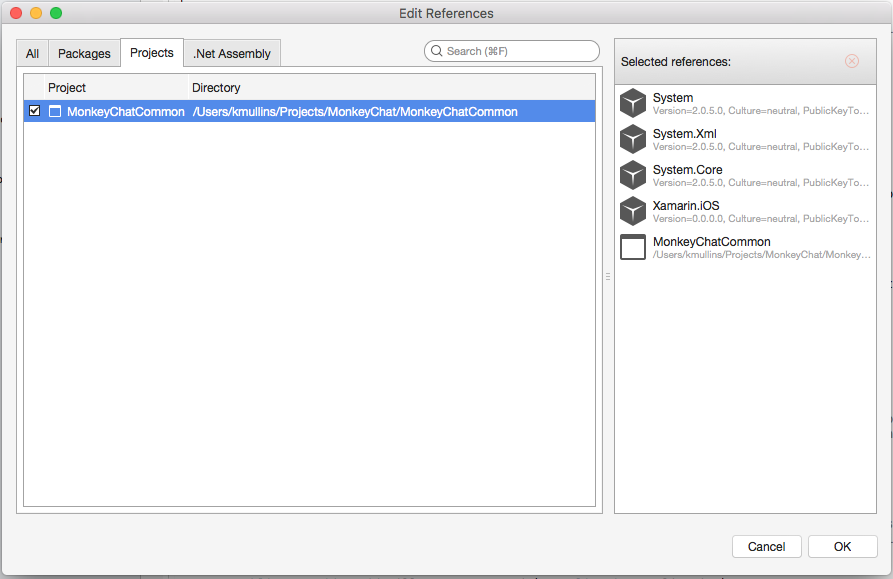Image resolution: width=893 pixels, height=579 pixels.
Task: Remove selected reference using the circled X icon
Action: (x=851, y=61)
